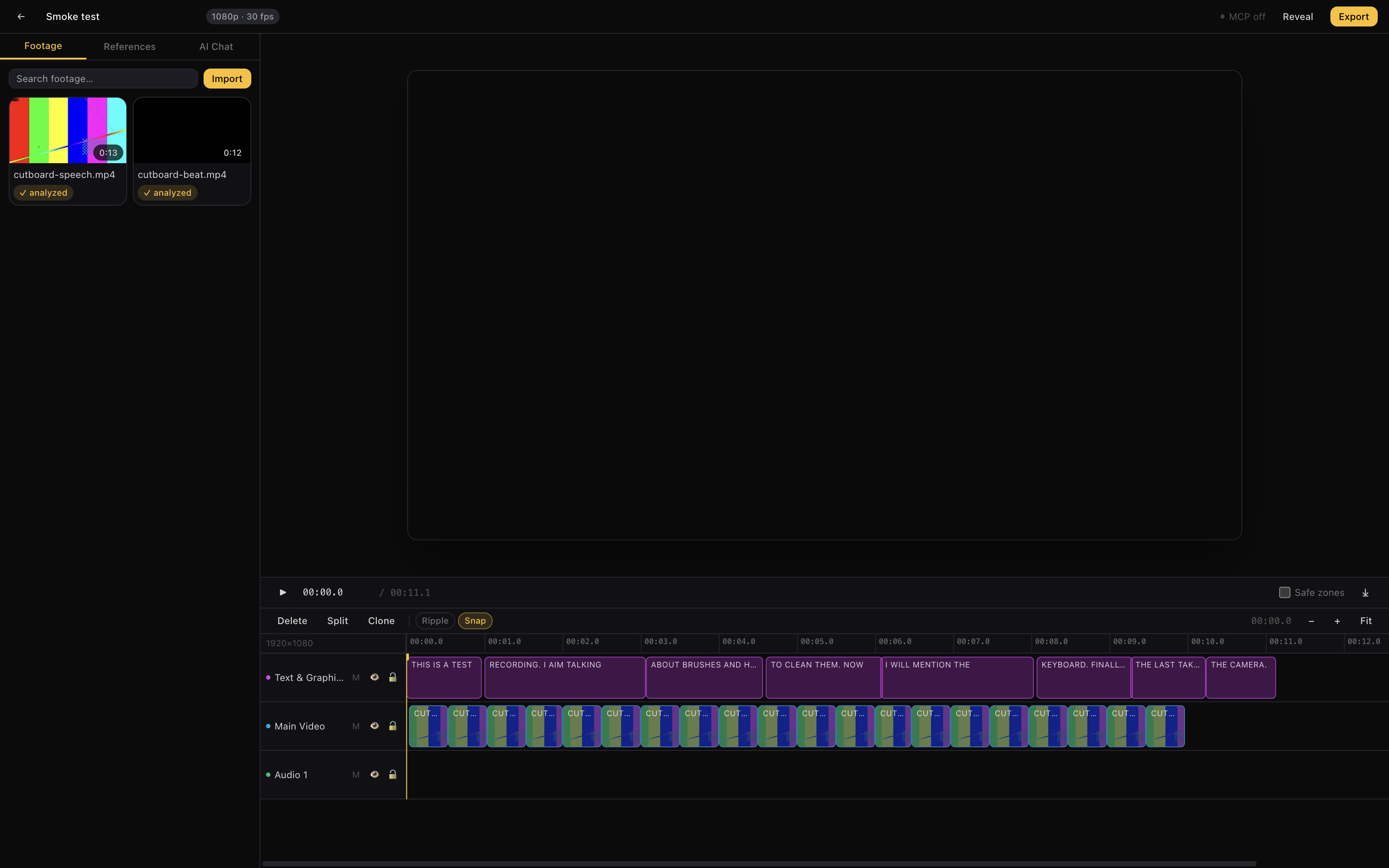Select the THE CAMERA. caption clip
Viewport: 1389px width, 868px height.
click(1241, 677)
